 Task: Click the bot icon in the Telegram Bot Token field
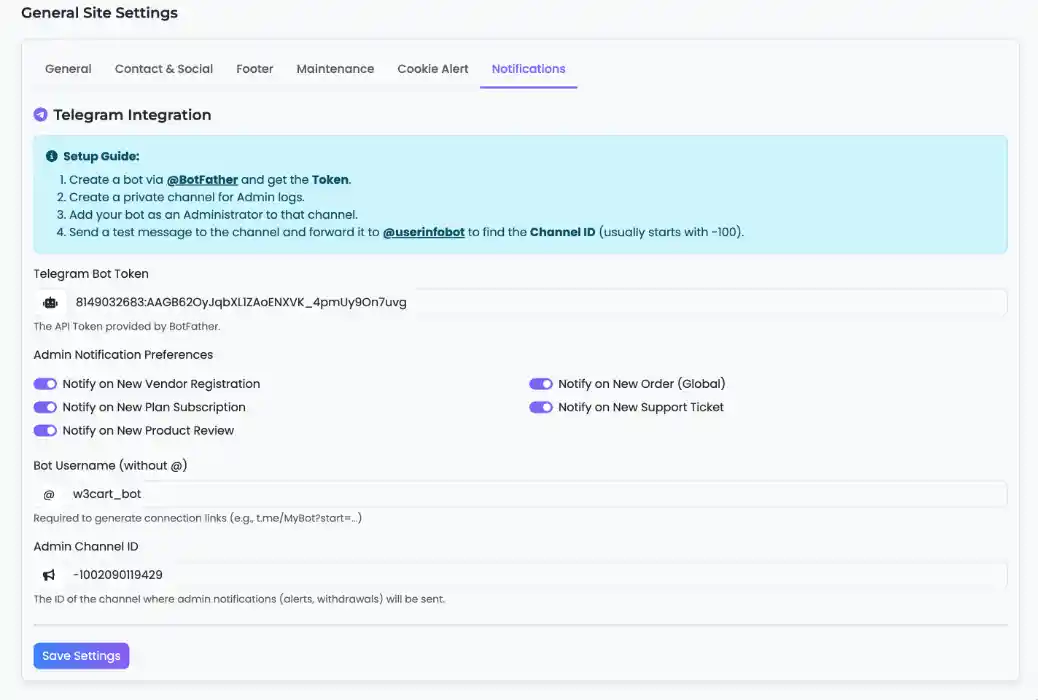[50, 301]
